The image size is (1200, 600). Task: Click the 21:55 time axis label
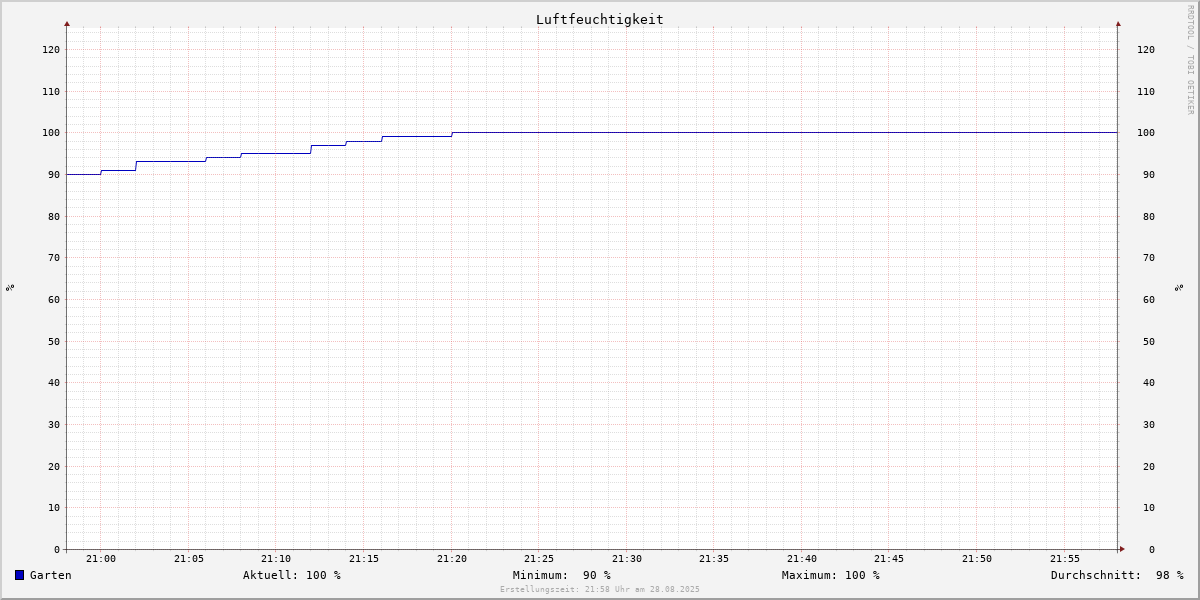pyautogui.click(x=1065, y=559)
